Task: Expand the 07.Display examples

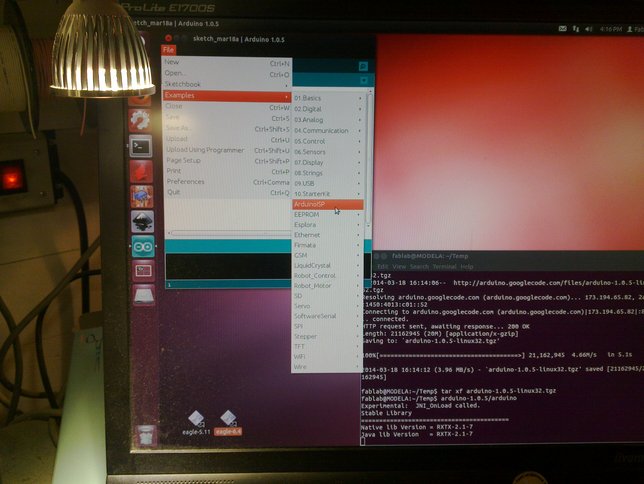Action: pyautogui.click(x=328, y=163)
